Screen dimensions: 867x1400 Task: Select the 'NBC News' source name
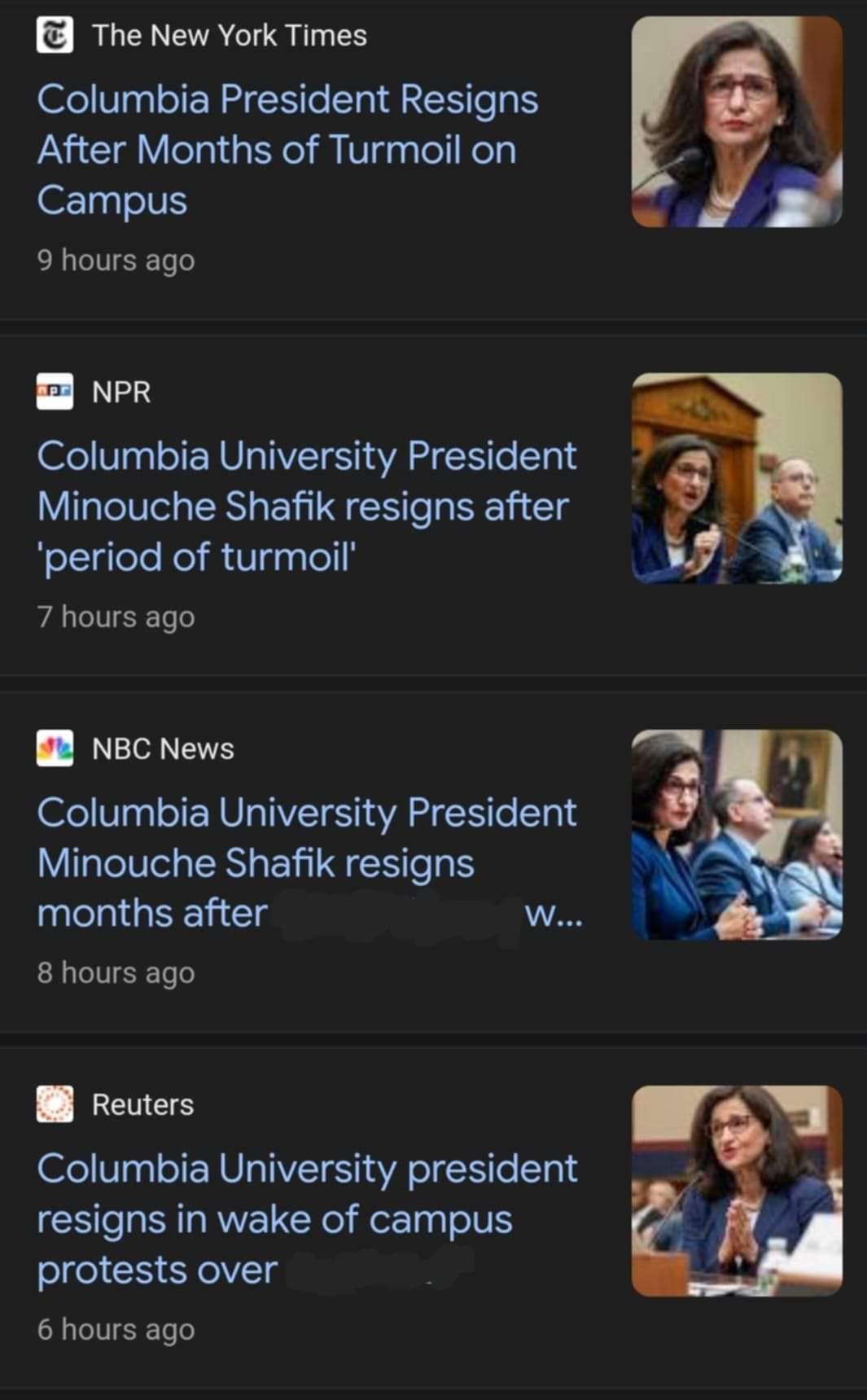tap(163, 748)
